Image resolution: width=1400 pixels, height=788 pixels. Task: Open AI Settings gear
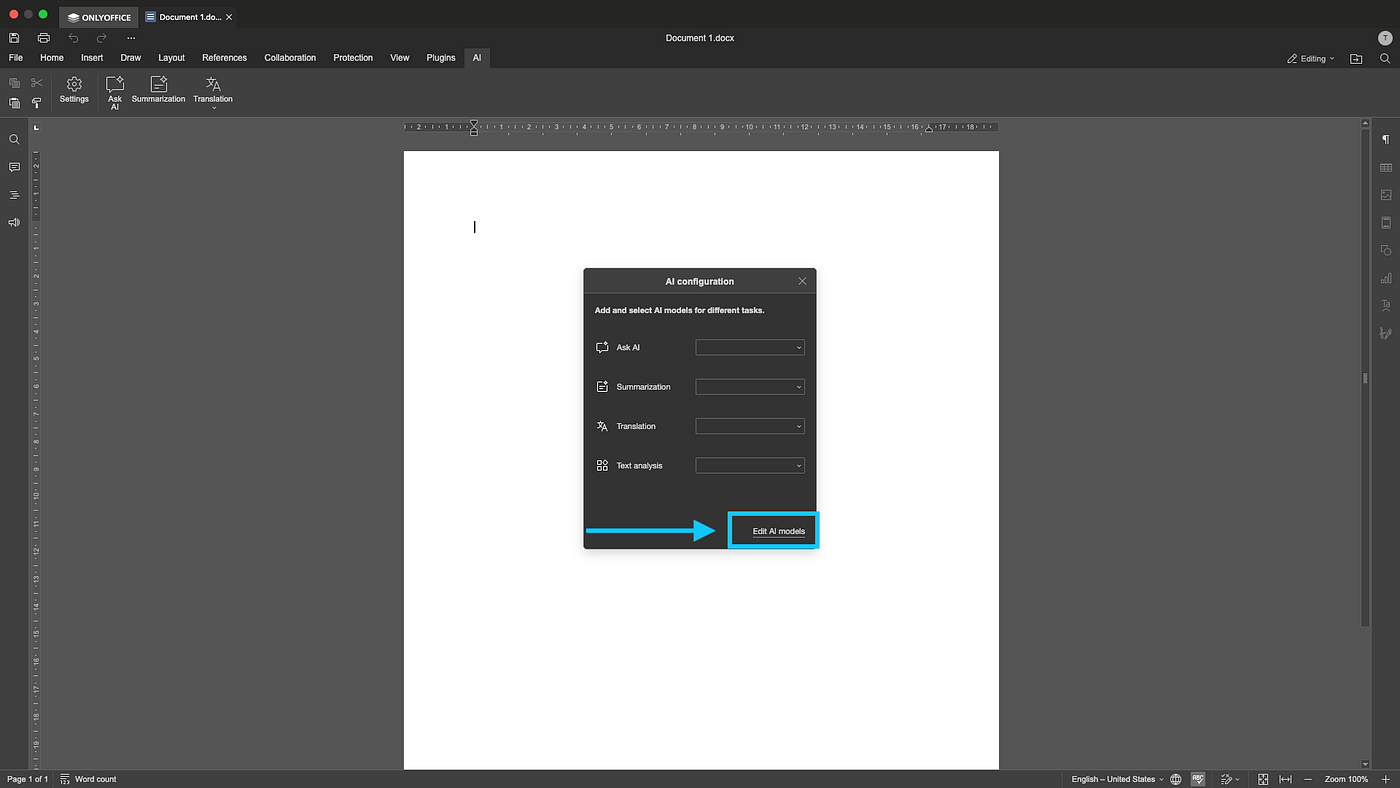74,90
